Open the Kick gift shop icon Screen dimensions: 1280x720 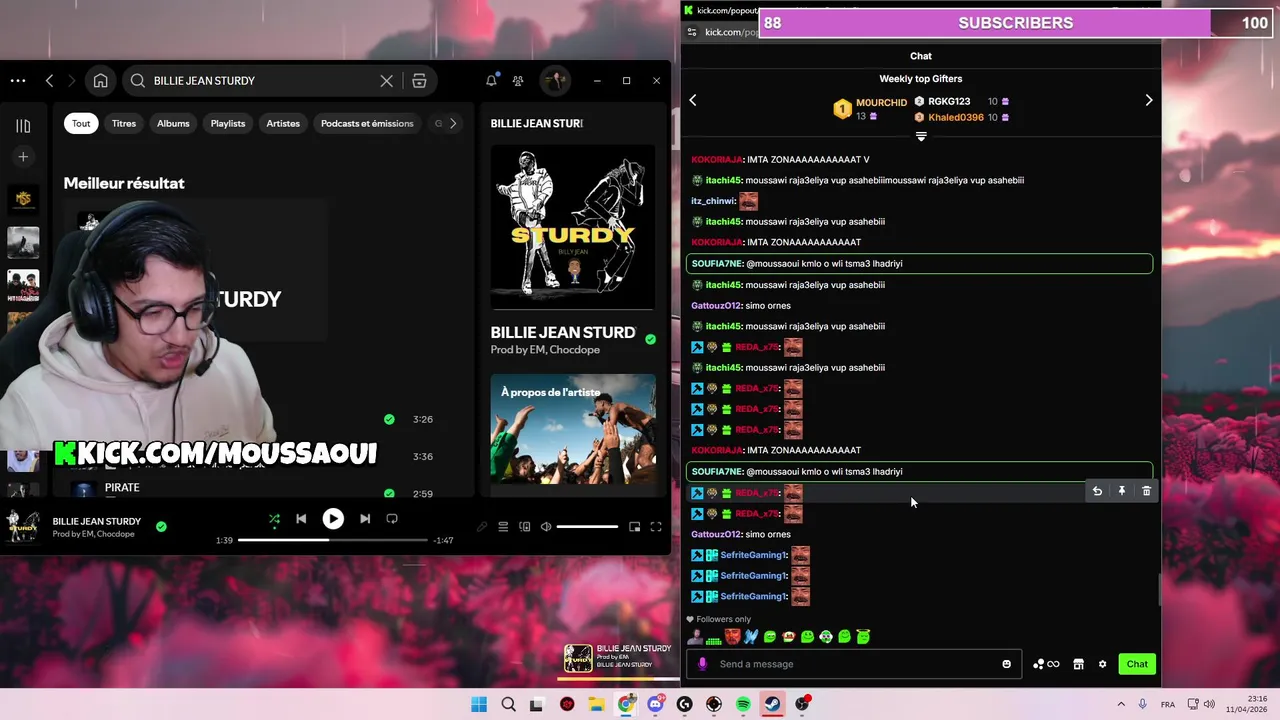pos(1078,664)
